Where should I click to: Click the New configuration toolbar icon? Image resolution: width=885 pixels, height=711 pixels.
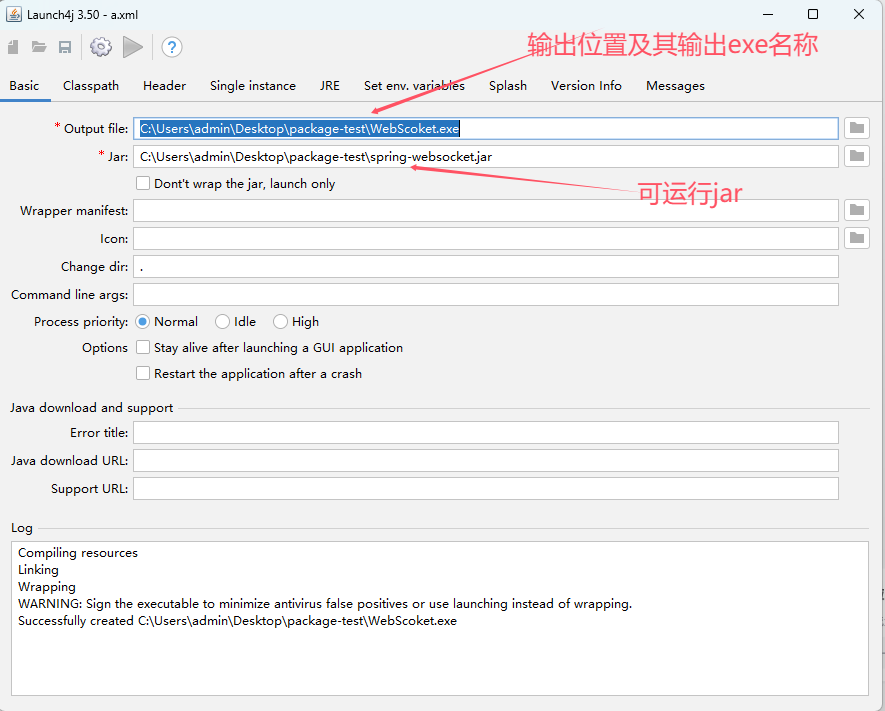(13, 47)
